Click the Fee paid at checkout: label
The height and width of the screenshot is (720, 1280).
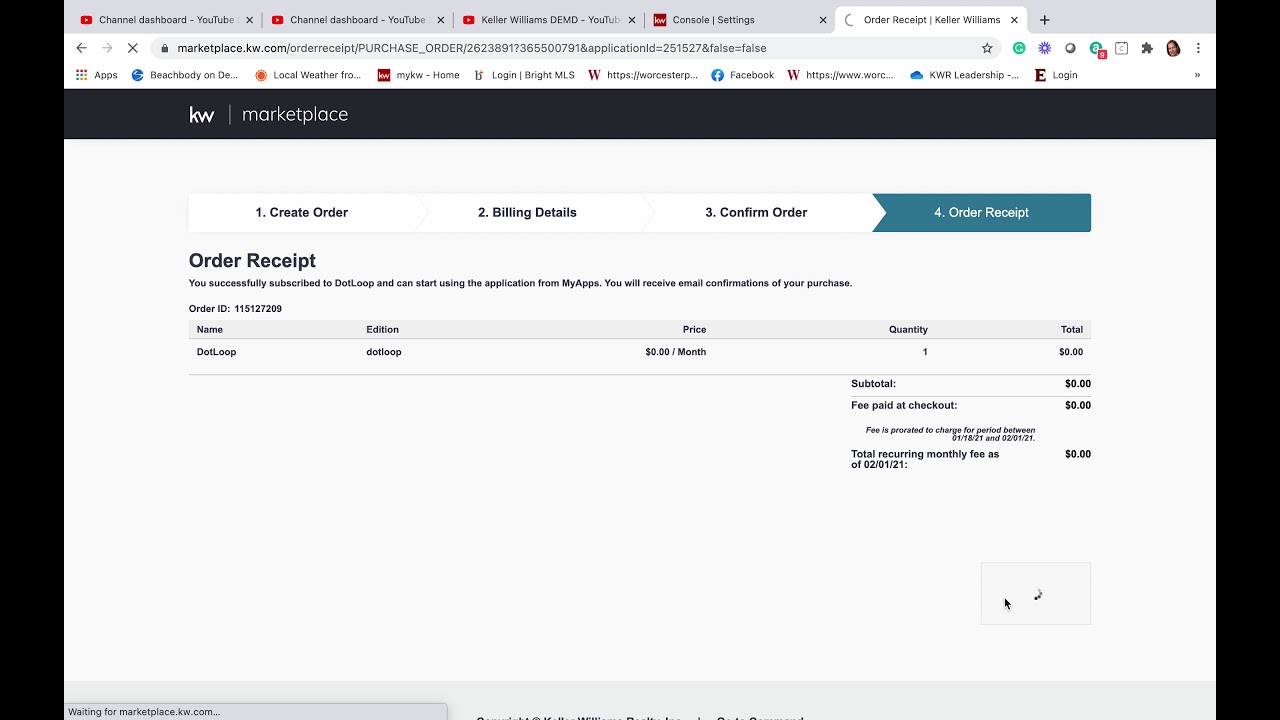(904, 406)
